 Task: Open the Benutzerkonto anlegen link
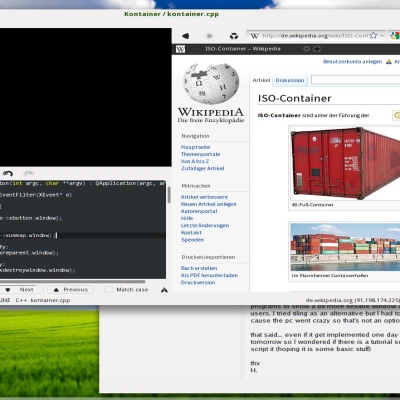[x=352, y=62]
